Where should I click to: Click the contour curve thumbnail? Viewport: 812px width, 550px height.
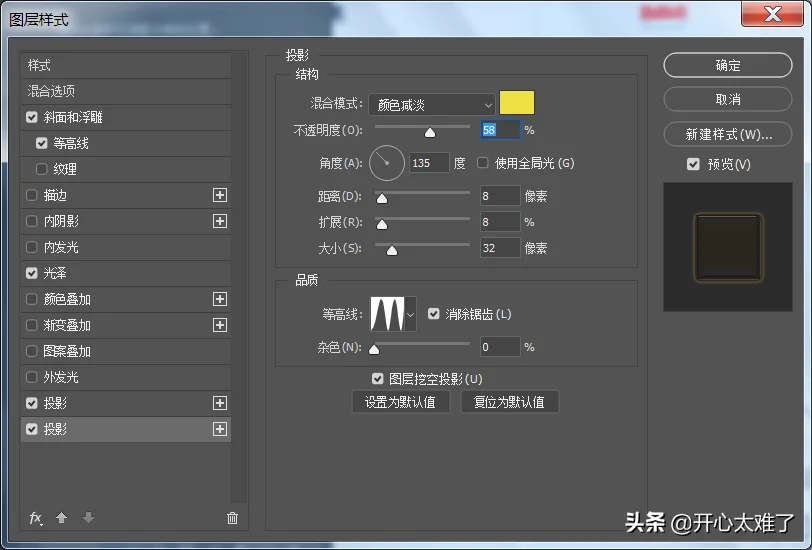tap(387, 314)
